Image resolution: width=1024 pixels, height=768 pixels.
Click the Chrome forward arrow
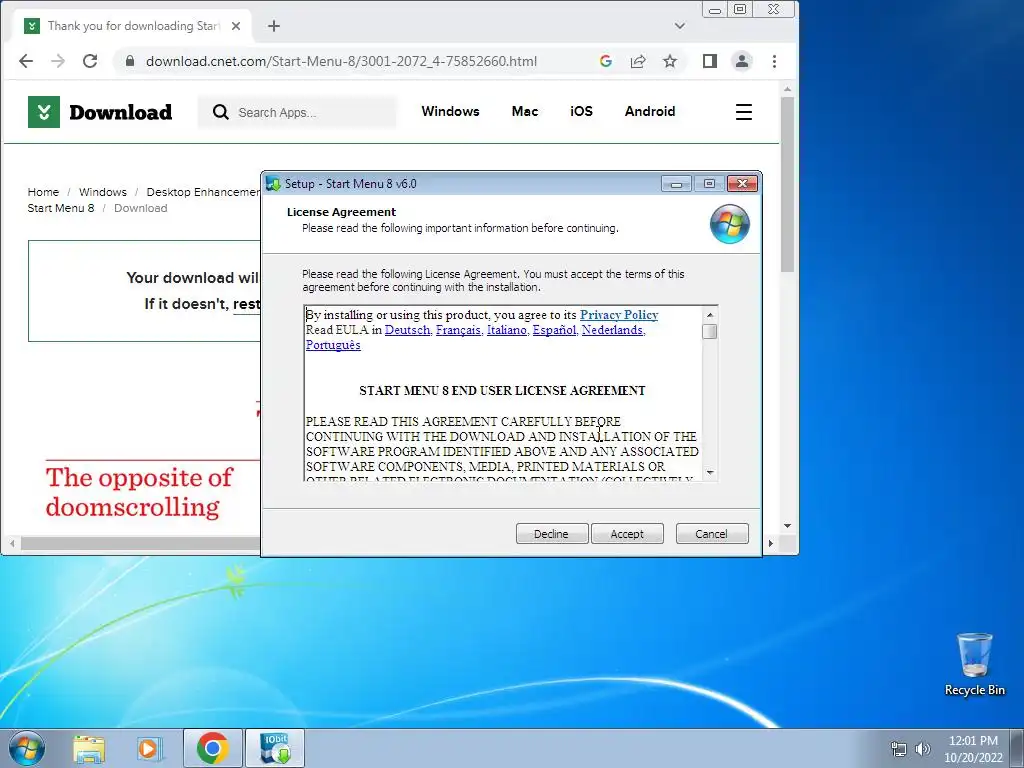coord(58,61)
